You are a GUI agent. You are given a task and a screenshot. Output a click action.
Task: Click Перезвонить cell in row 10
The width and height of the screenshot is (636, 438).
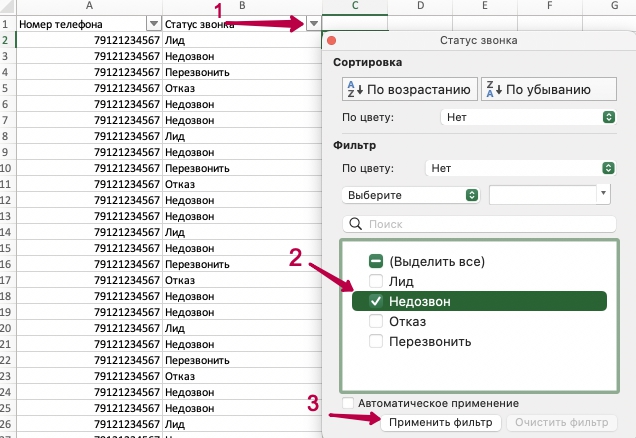click(242, 168)
